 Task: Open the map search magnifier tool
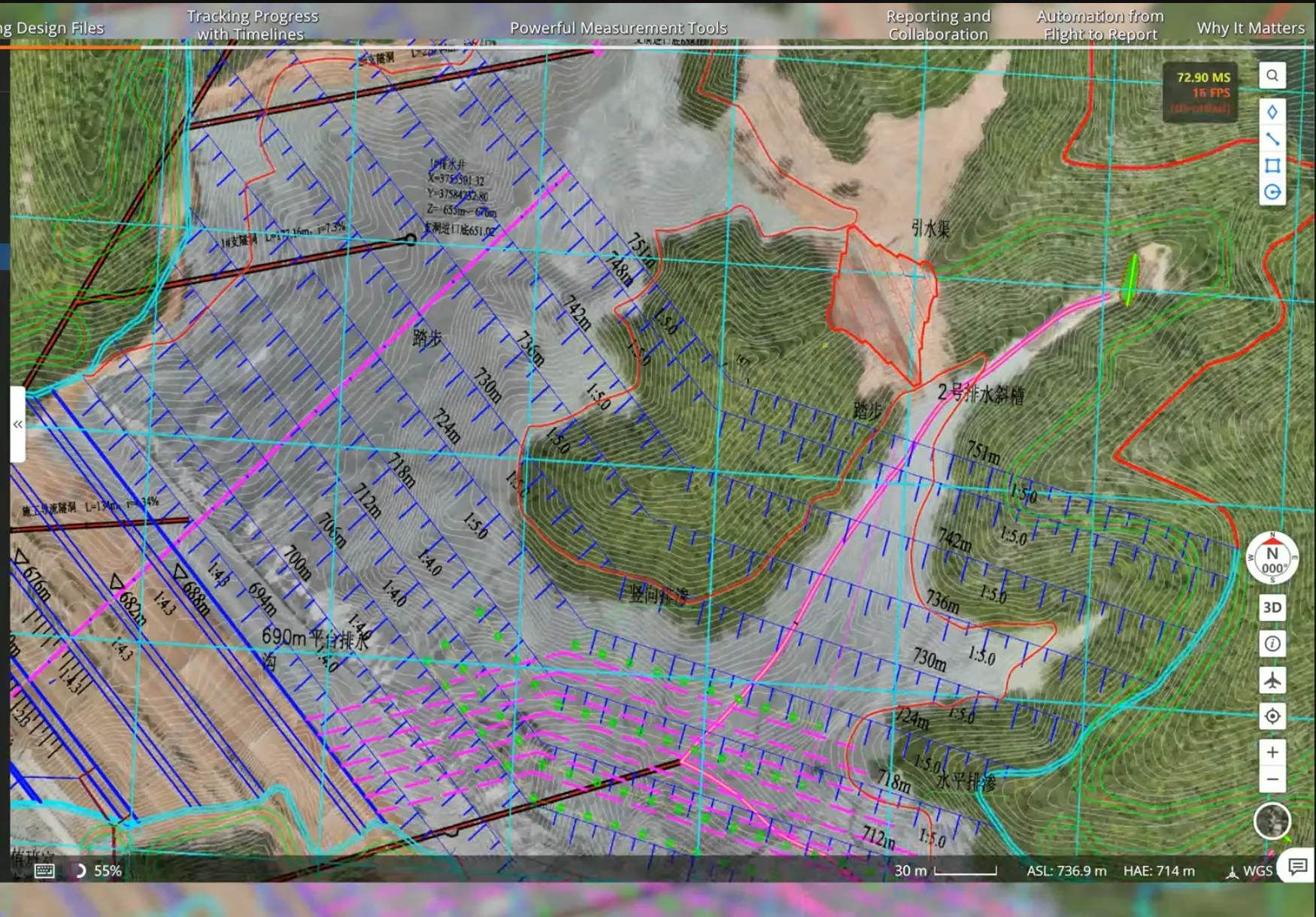click(1272, 75)
